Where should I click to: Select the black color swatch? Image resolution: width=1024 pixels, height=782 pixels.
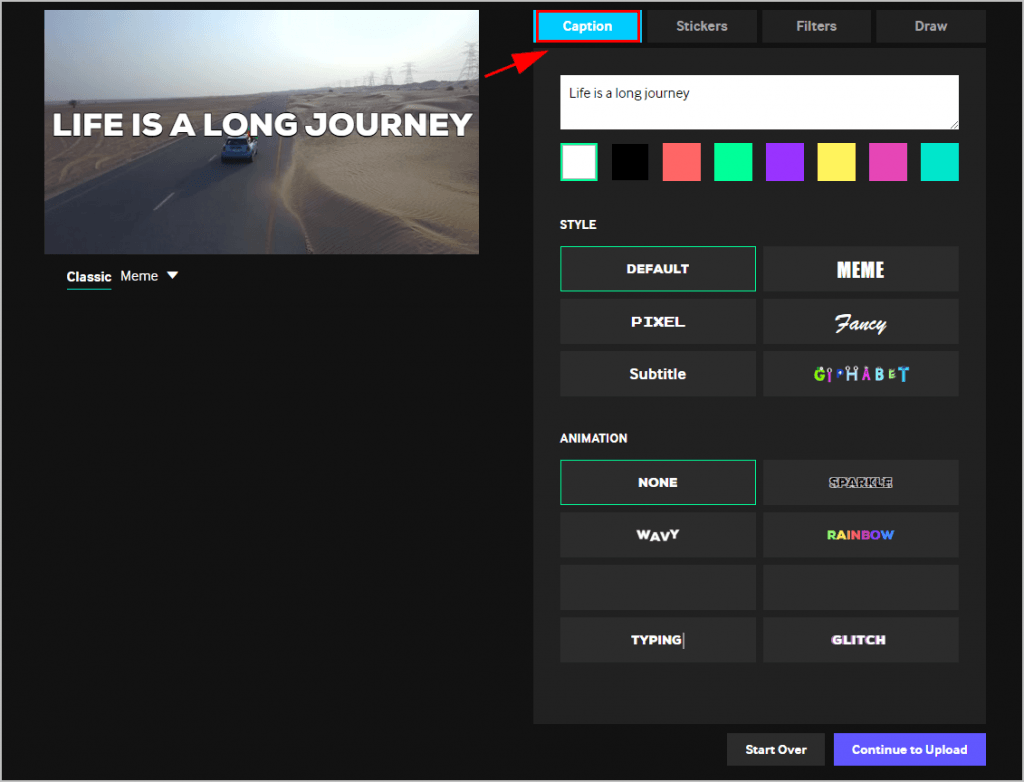(630, 162)
